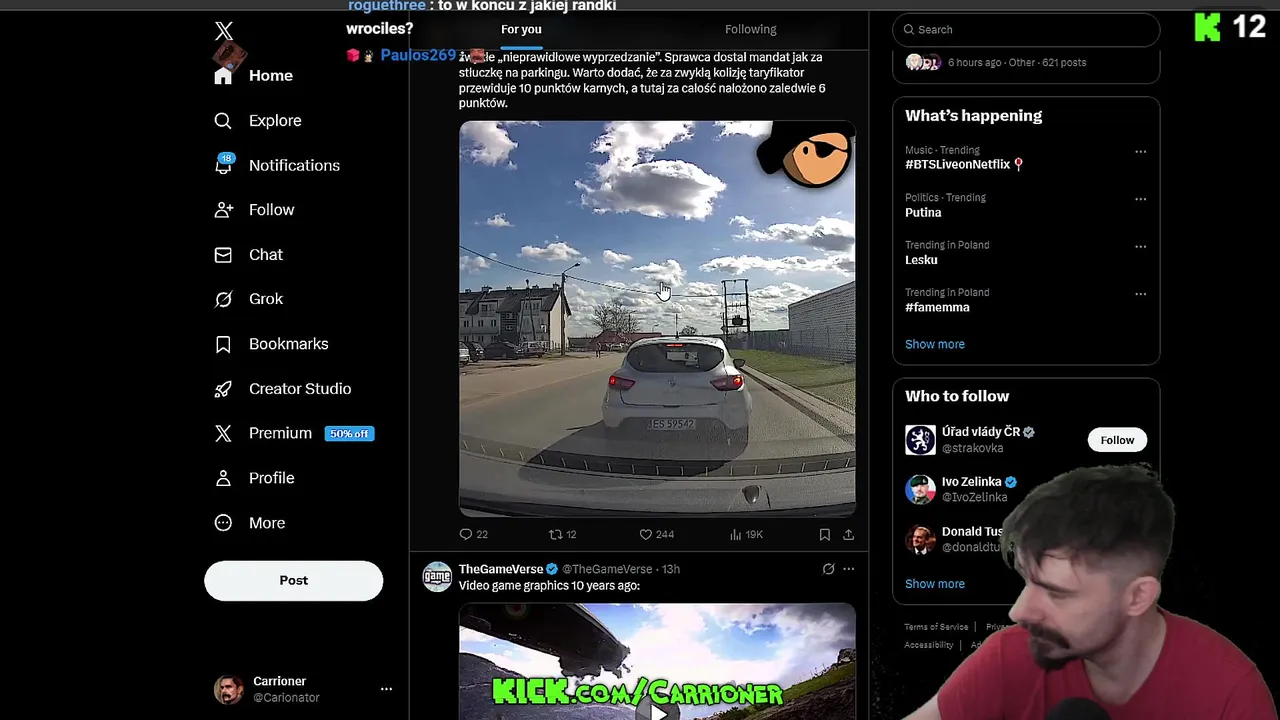Open Terms of Service footer link
The width and height of the screenshot is (1280, 720).
click(936, 627)
